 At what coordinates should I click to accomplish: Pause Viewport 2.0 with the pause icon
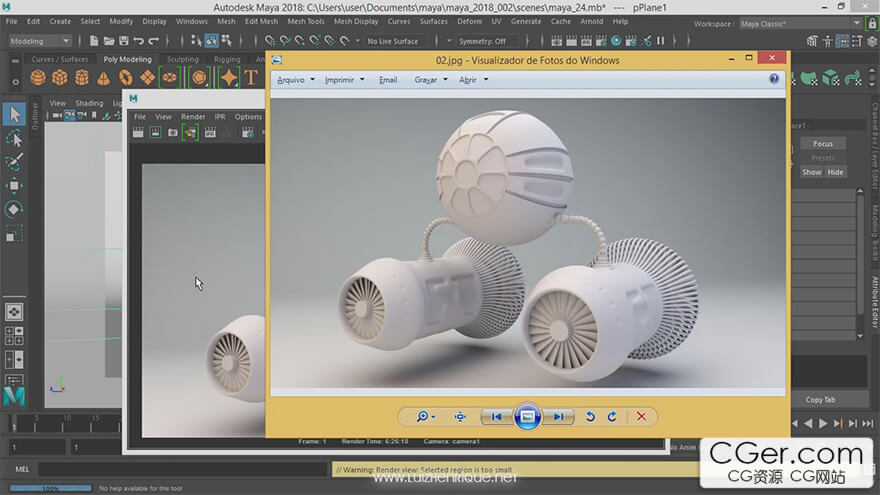pyautogui.click(x=661, y=40)
